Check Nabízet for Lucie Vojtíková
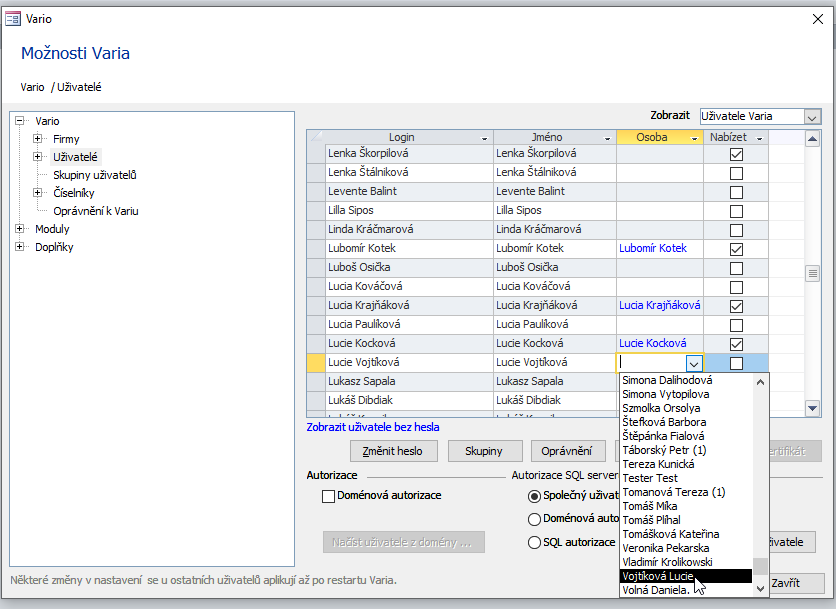Screen dimensions: 836x609 click(736, 364)
